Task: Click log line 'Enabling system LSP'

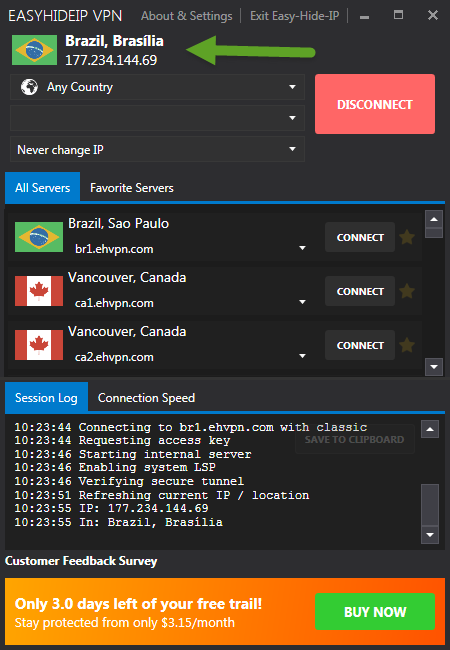Action: [x=115, y=467]
